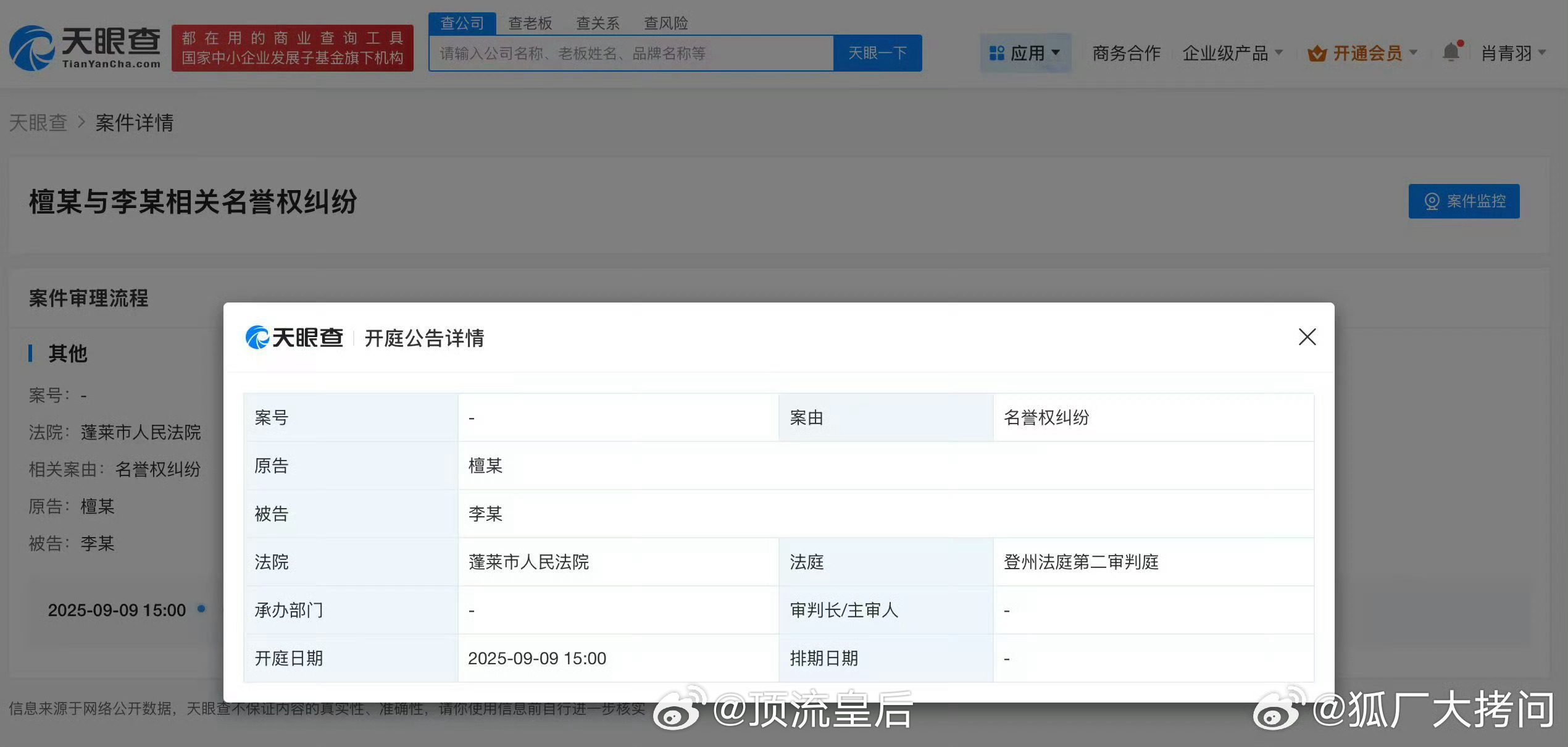Screen dimensions: 1568x747
Task: Click the 应用 grid icon
Action: point(996,53)
